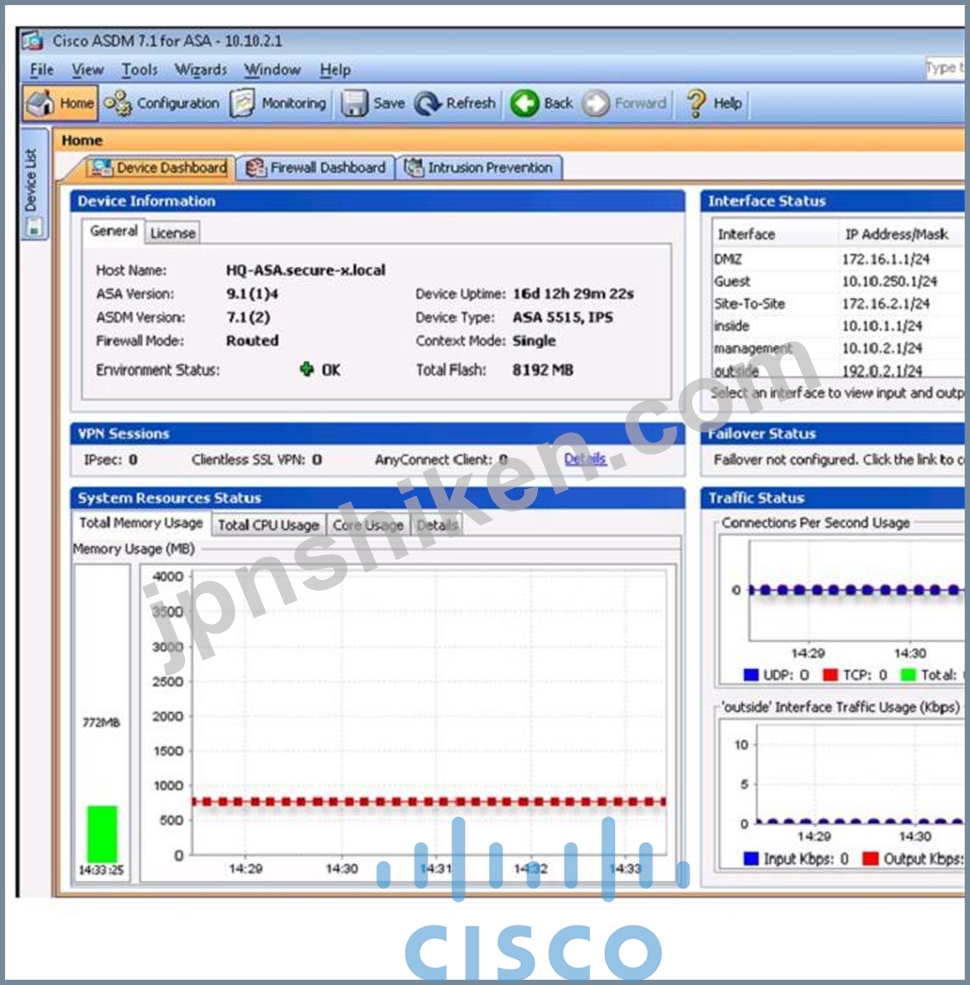This screenshot has height=985, width=970.
Task: Click the grey Forward arrow icon
Action: (x=596, y=103)
